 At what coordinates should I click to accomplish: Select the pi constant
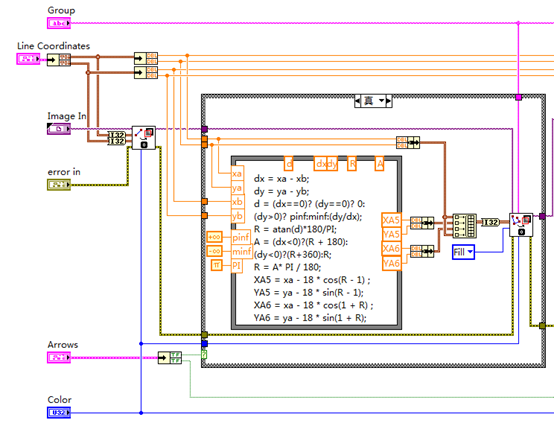click(217, 265)
